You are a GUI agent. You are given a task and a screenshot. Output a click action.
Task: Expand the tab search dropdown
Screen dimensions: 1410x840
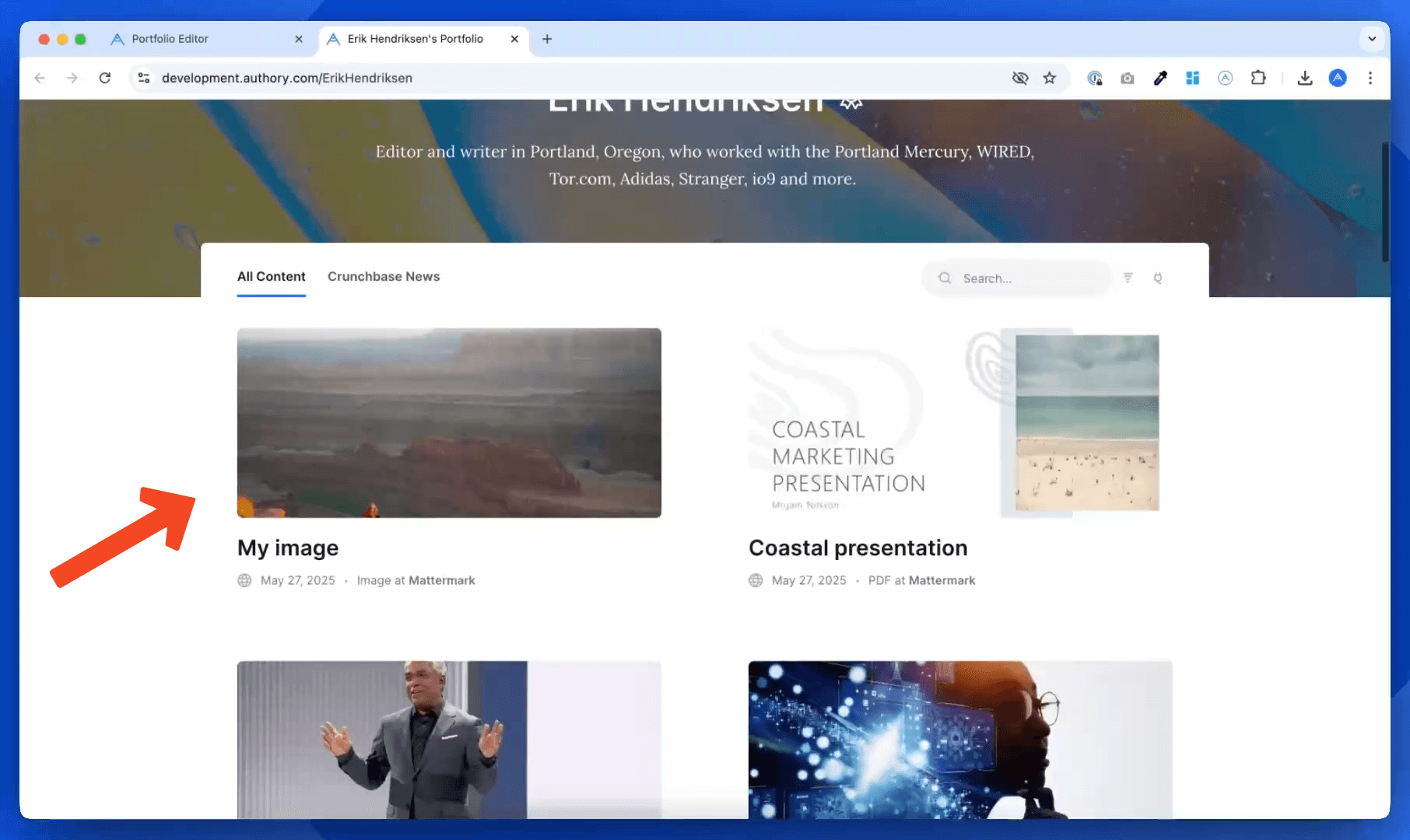click(1372, 39)
